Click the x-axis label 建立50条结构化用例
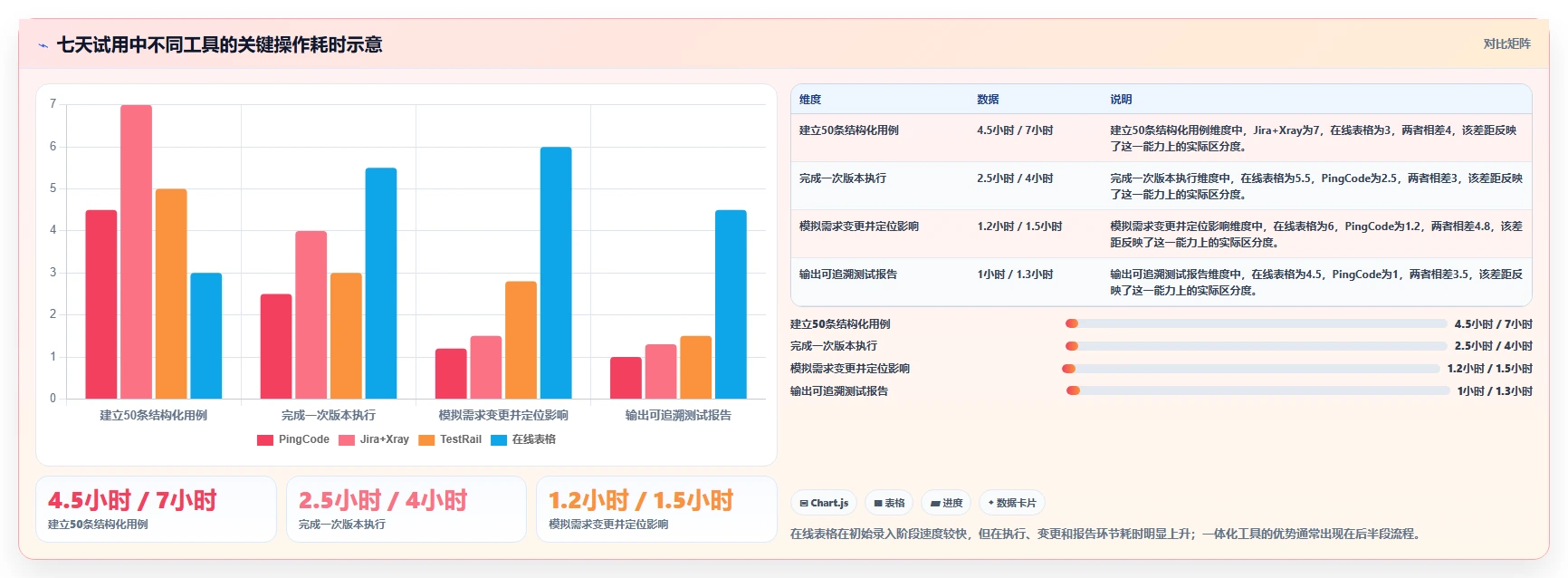 154,415
